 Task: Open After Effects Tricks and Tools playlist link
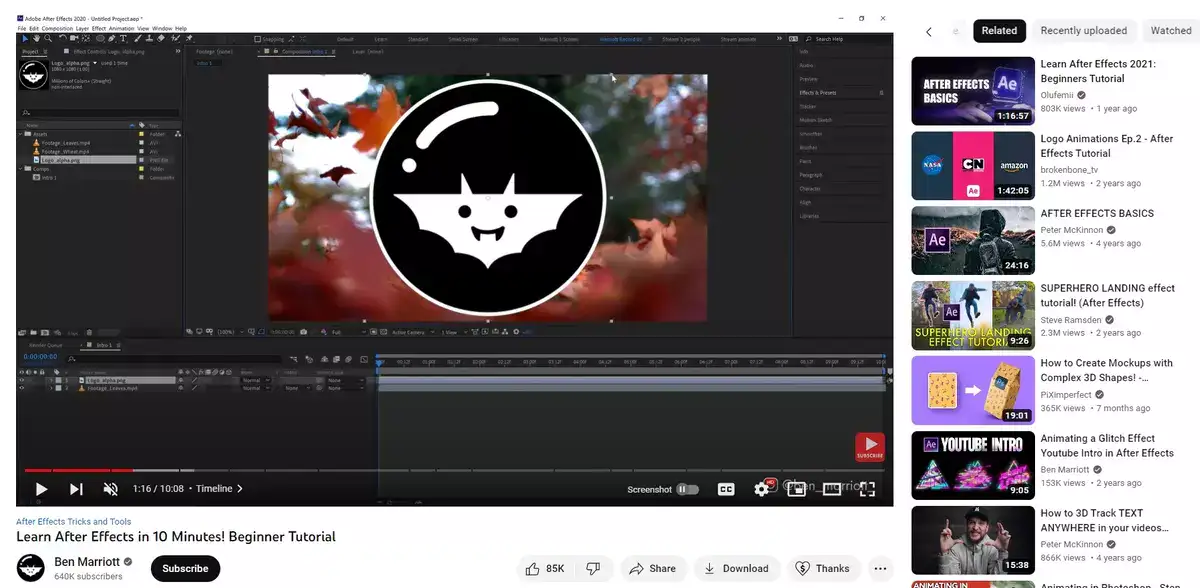tap(74, 522)
